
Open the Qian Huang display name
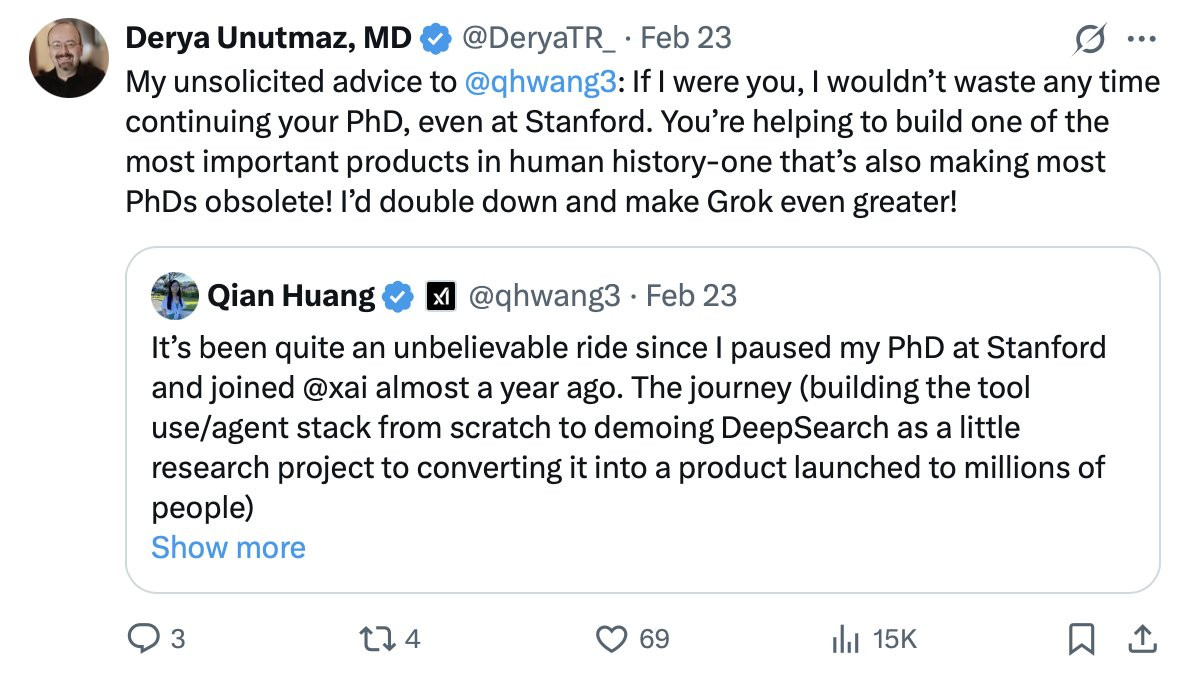291,296
